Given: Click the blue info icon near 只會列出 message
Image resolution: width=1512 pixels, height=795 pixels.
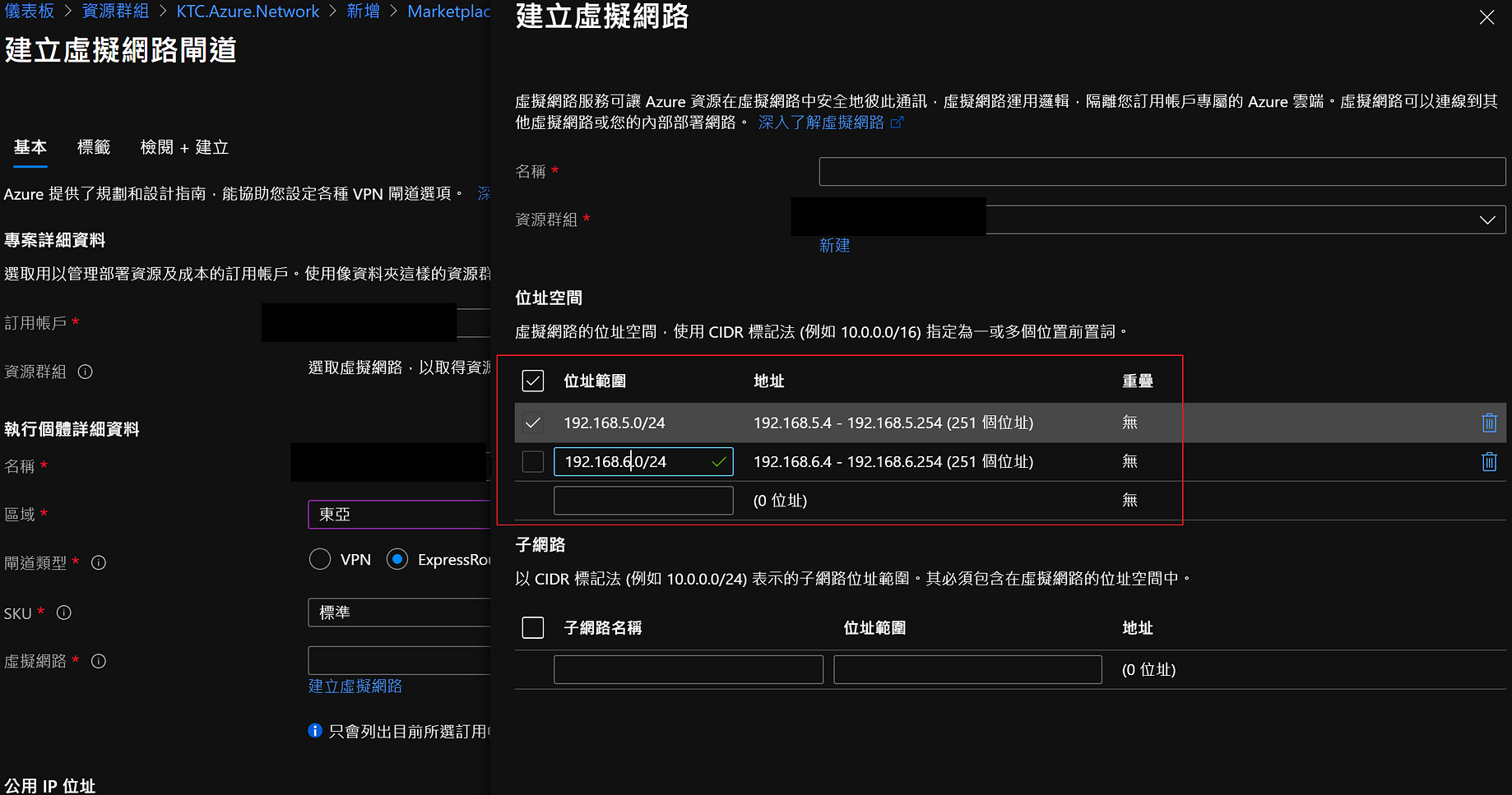Looking at the screenshot, I should click(315, 730).
